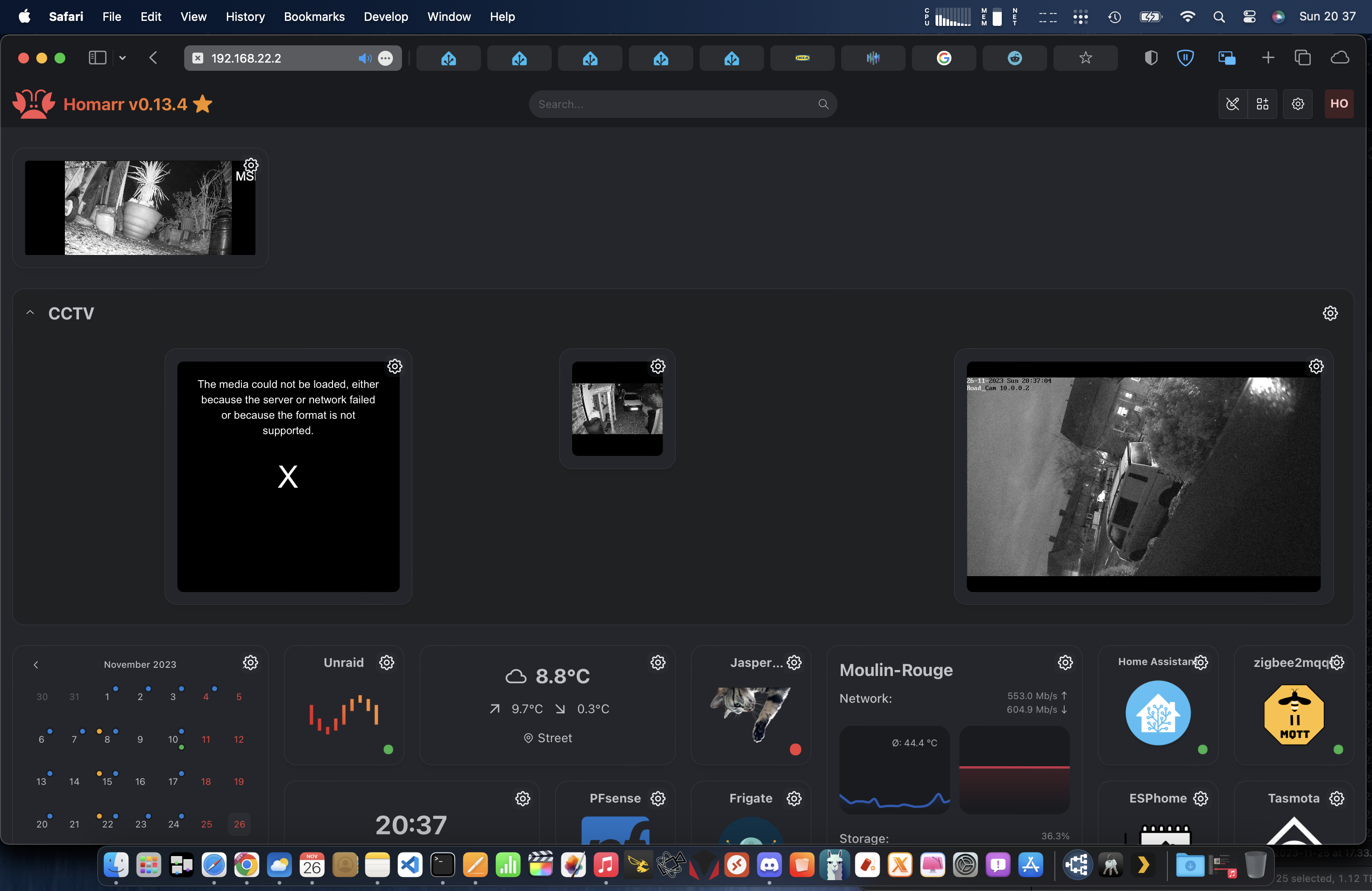Screen dimensions: 1372x891
Task: Click the docker/apps grid icon in header
Action: click(x=1263, y=104)
